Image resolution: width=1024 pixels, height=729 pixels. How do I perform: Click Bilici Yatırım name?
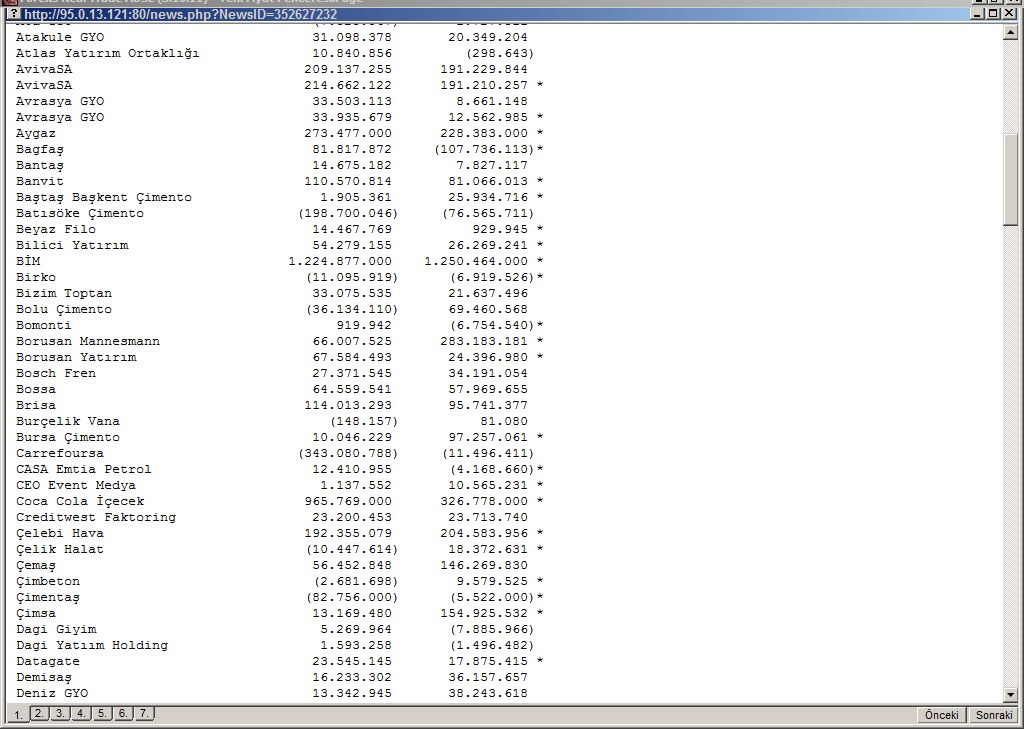click(x=72, y=246)
